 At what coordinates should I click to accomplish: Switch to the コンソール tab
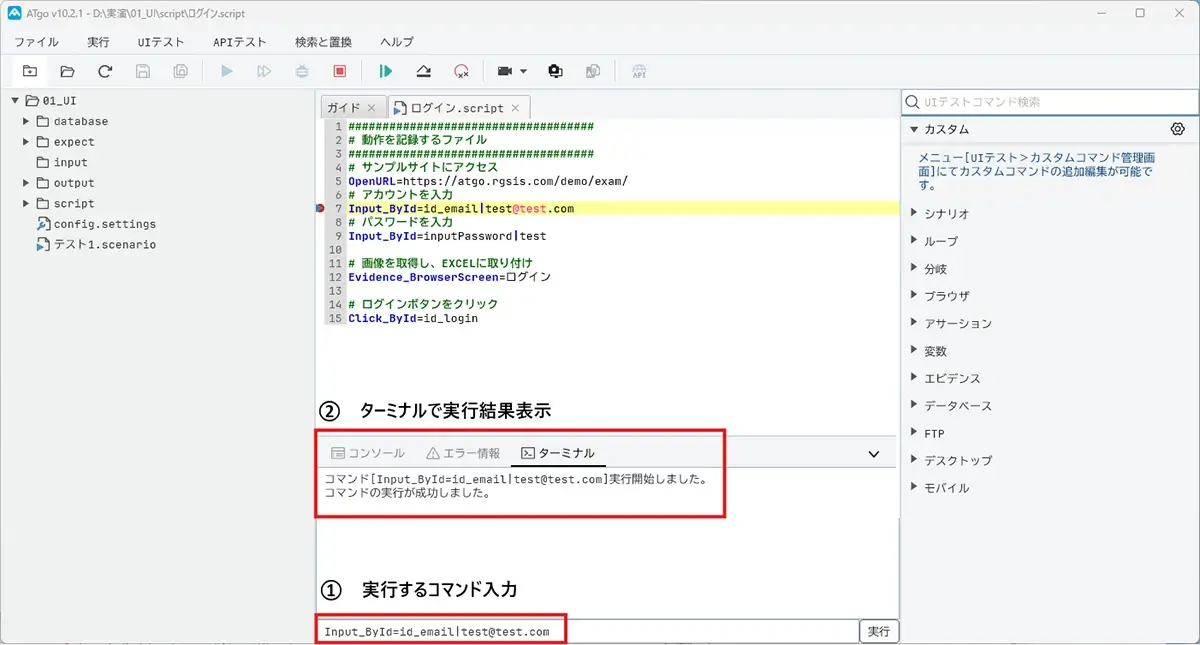(x=367, y=453)
